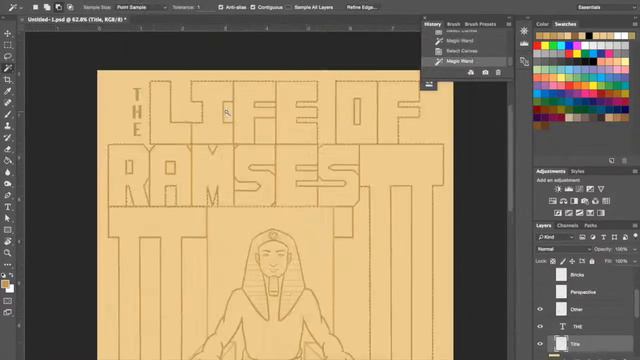Select the Eyedropper tool
Image resolution: width=640 pixels, height=360 pixels.
(x=7, y=91)
